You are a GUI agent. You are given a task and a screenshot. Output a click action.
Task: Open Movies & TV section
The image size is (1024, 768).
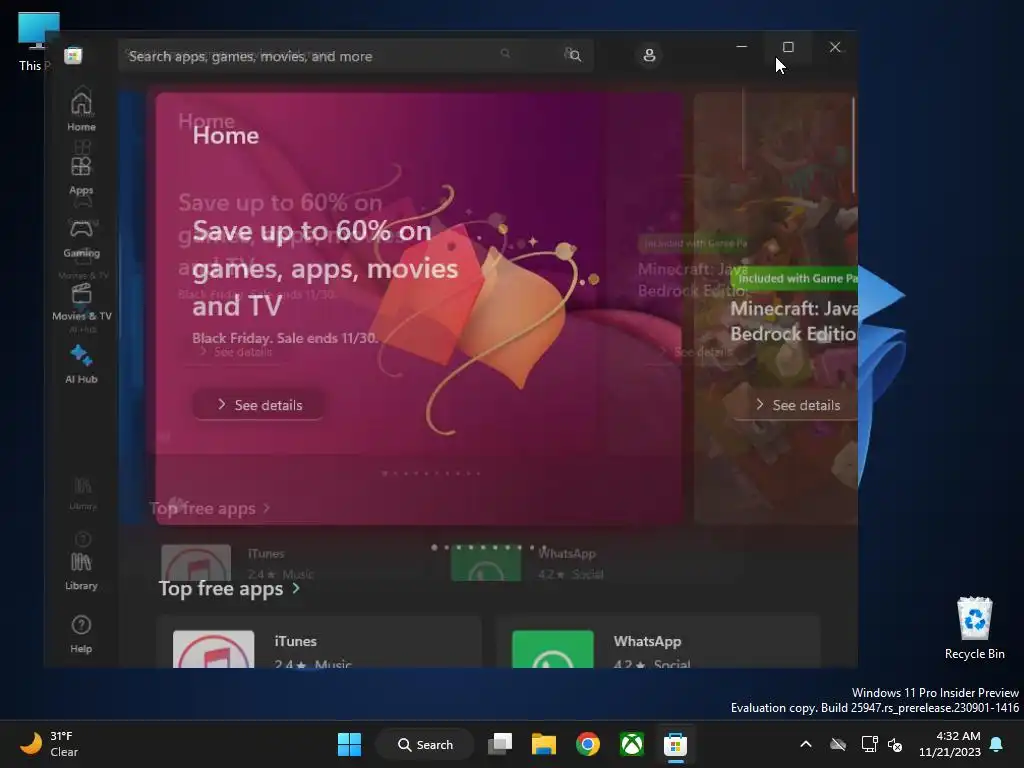tap(81, 301)
